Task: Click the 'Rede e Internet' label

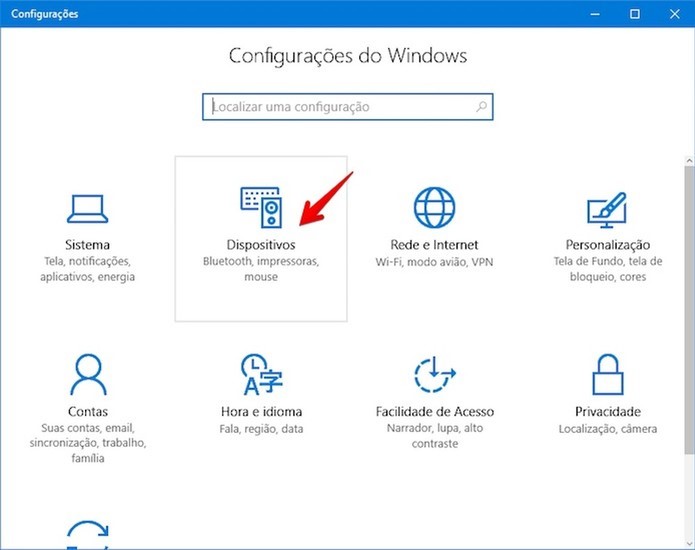Action: [434, 245]
